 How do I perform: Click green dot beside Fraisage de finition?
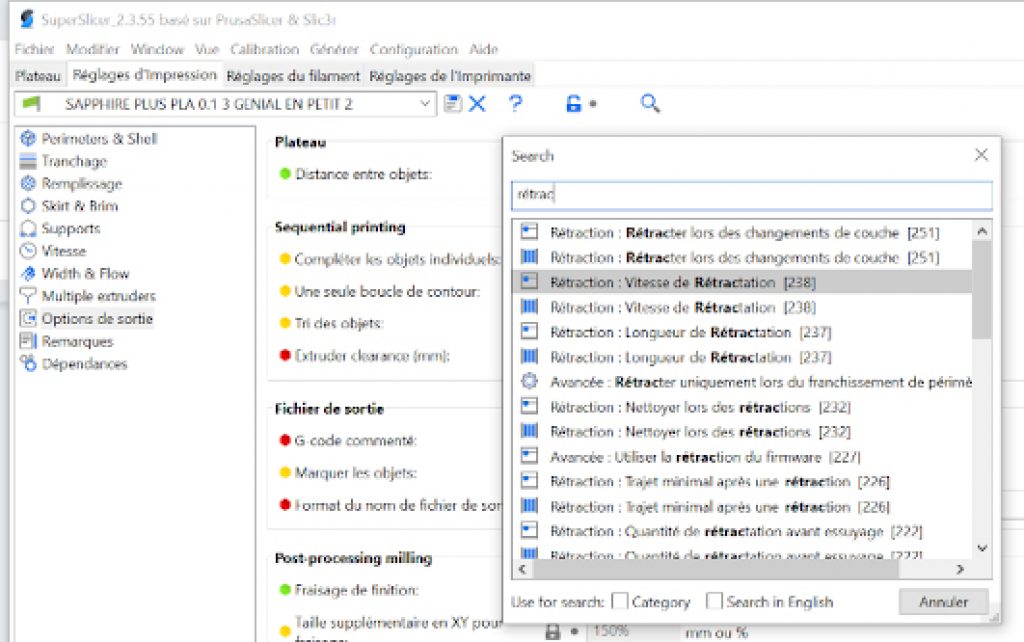(x=285, y=590)
